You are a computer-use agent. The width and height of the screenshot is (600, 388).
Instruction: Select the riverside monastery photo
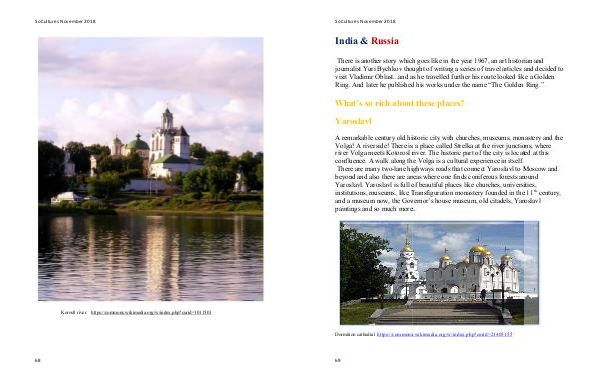[x=151, y=169]
